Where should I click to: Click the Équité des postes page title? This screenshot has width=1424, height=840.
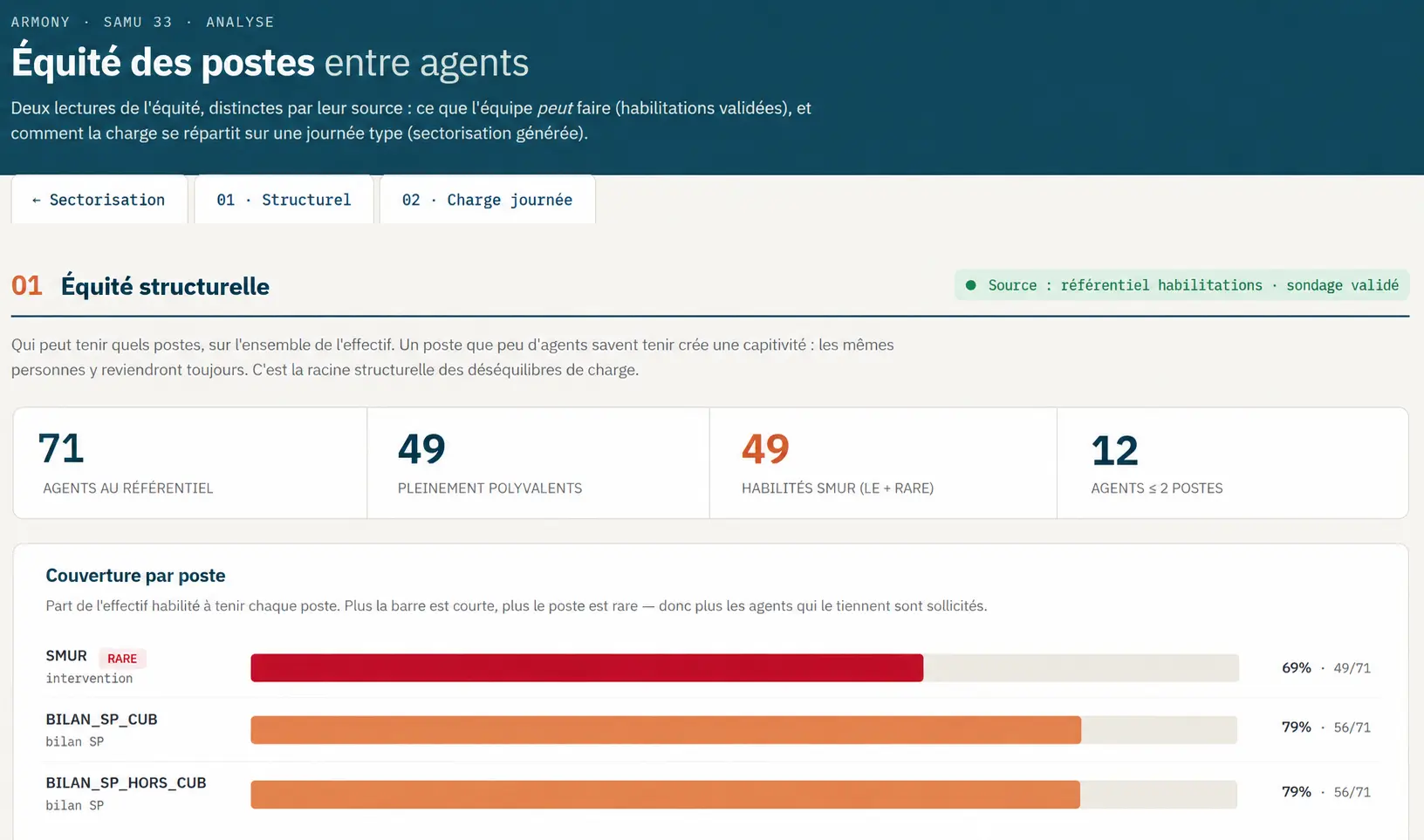[x=270, y=63]
